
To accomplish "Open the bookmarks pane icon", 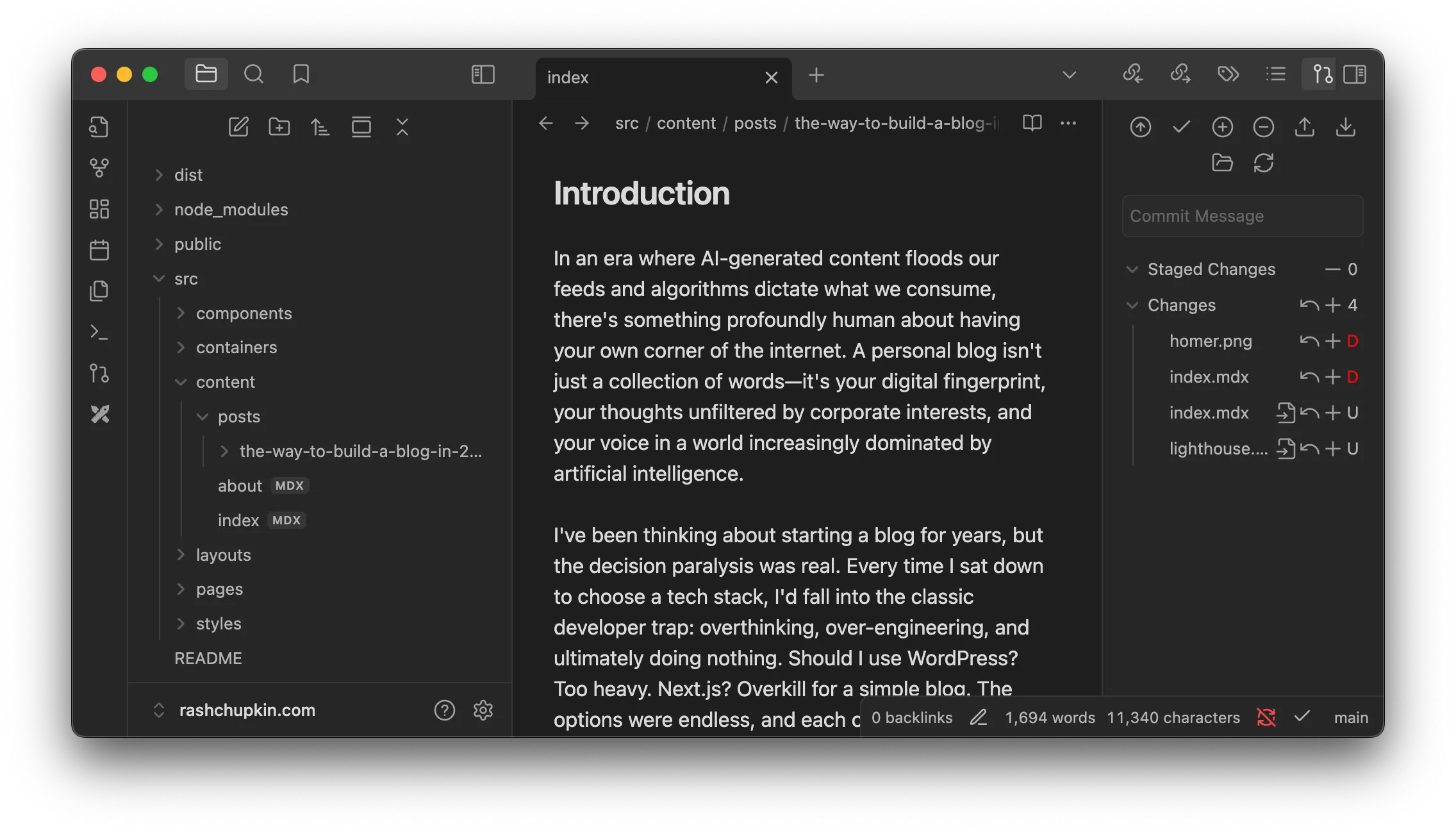I will pos(301,74).
